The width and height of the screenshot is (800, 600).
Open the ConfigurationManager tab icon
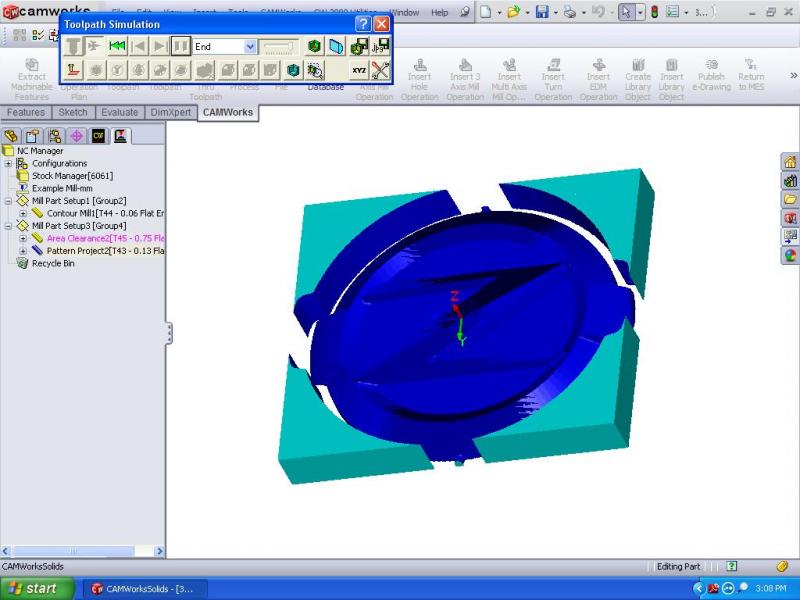pos(55,136)
